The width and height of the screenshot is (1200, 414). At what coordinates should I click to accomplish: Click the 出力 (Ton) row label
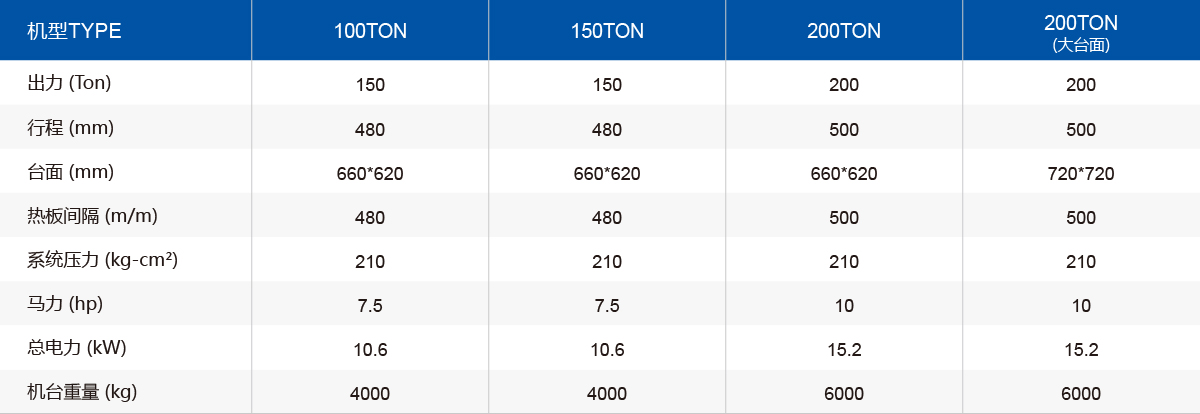(x=69, y=84)
